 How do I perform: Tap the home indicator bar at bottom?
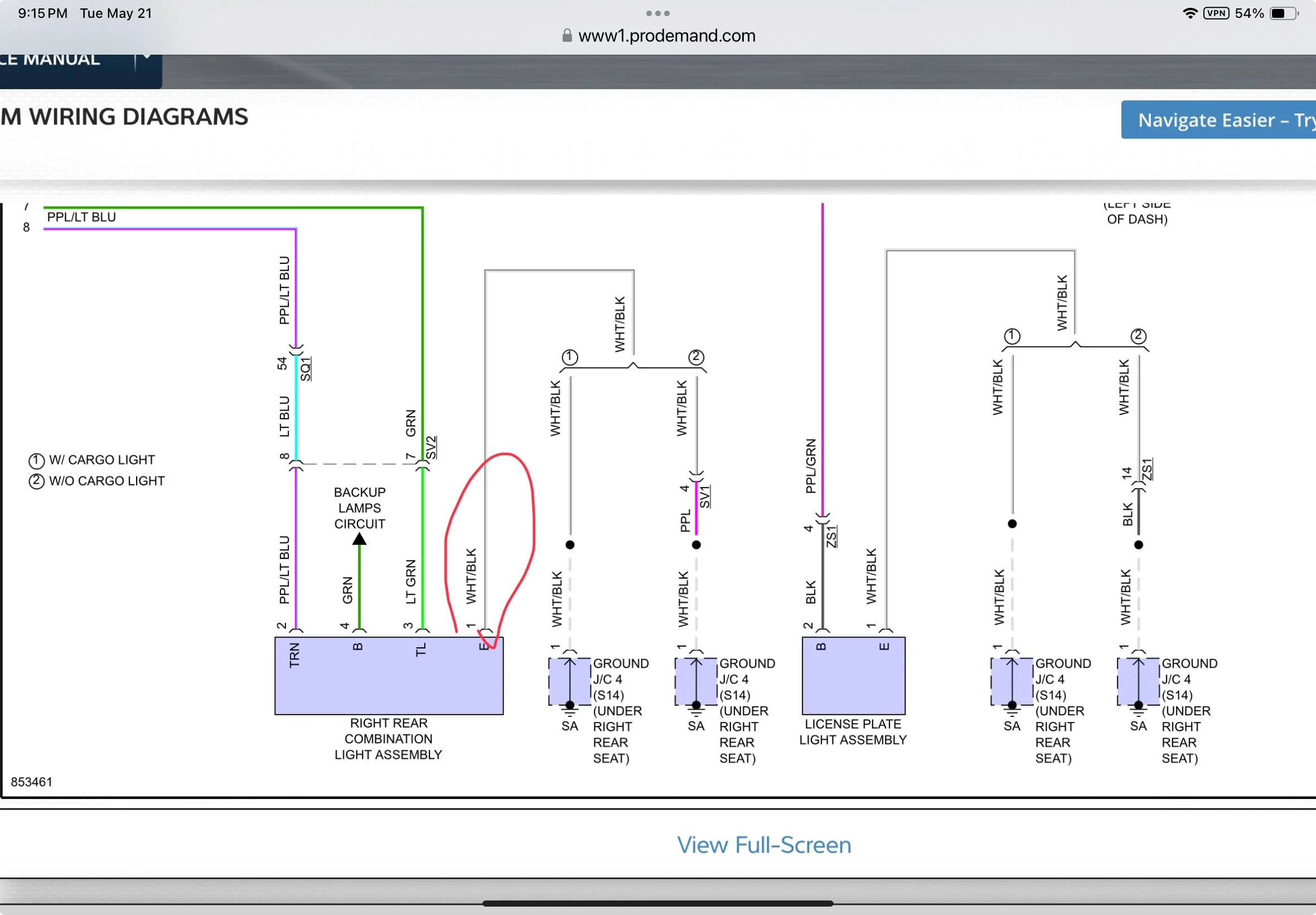coord(657,903)
